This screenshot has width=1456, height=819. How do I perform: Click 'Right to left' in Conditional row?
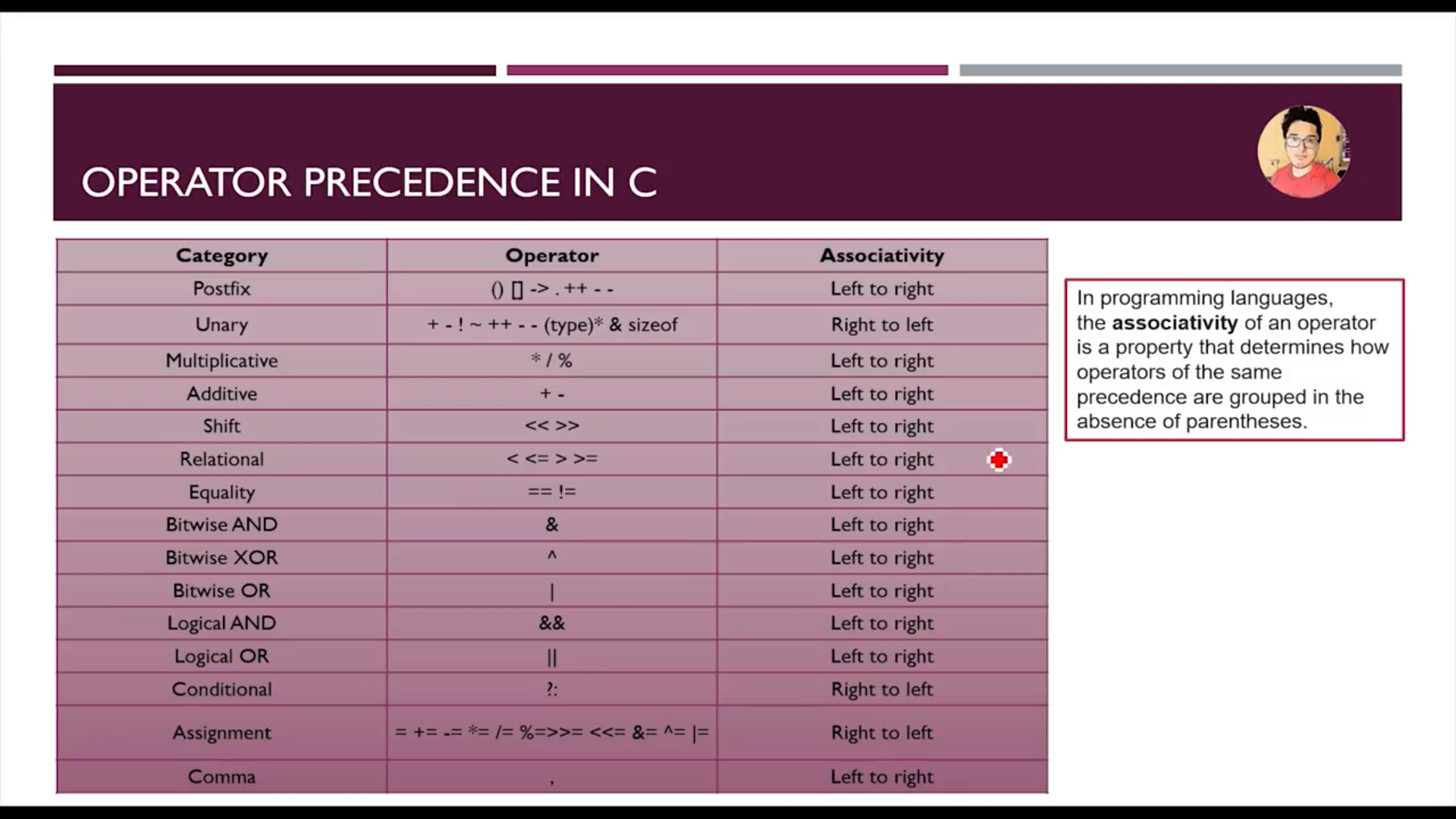click(x=881, y=689)
